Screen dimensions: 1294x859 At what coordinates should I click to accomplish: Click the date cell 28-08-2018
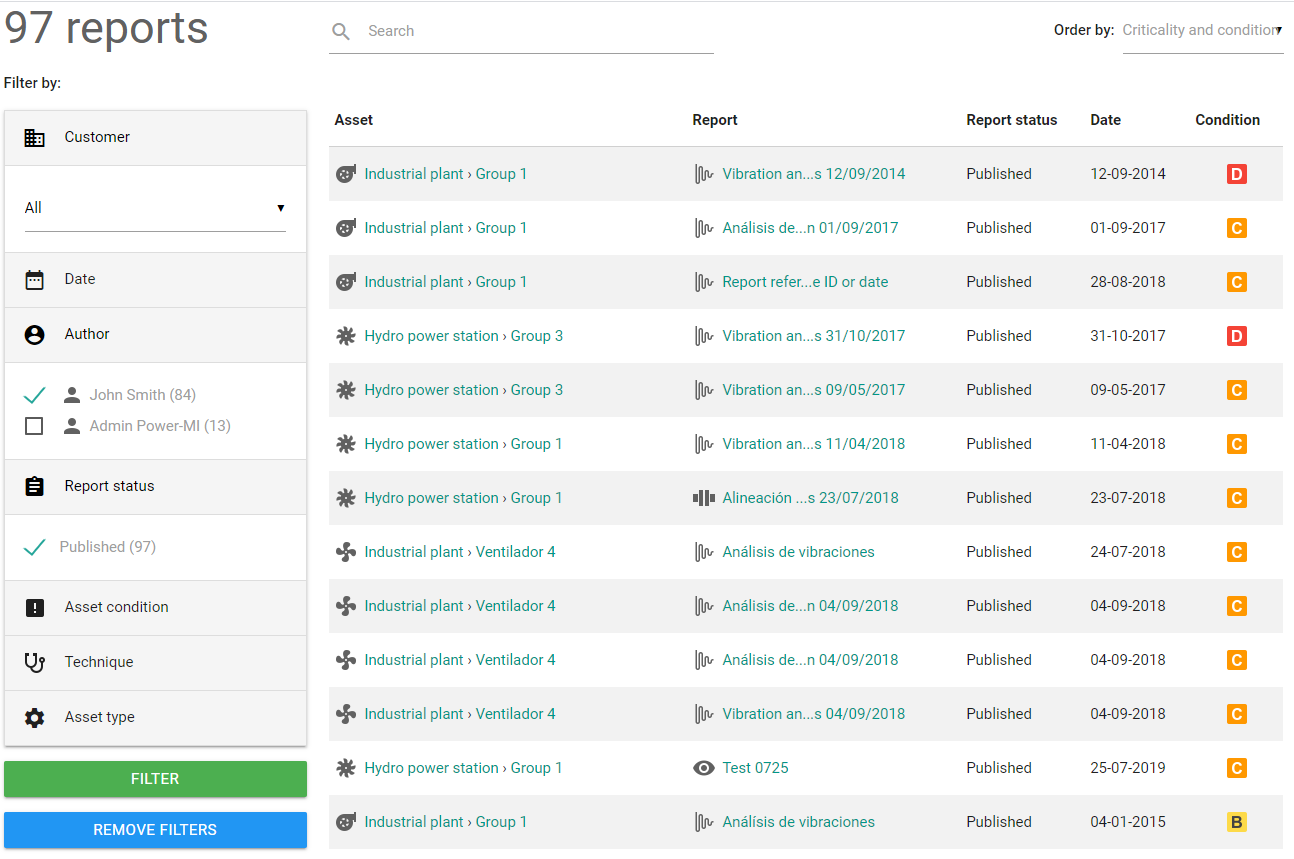[x=1128, y=282]
